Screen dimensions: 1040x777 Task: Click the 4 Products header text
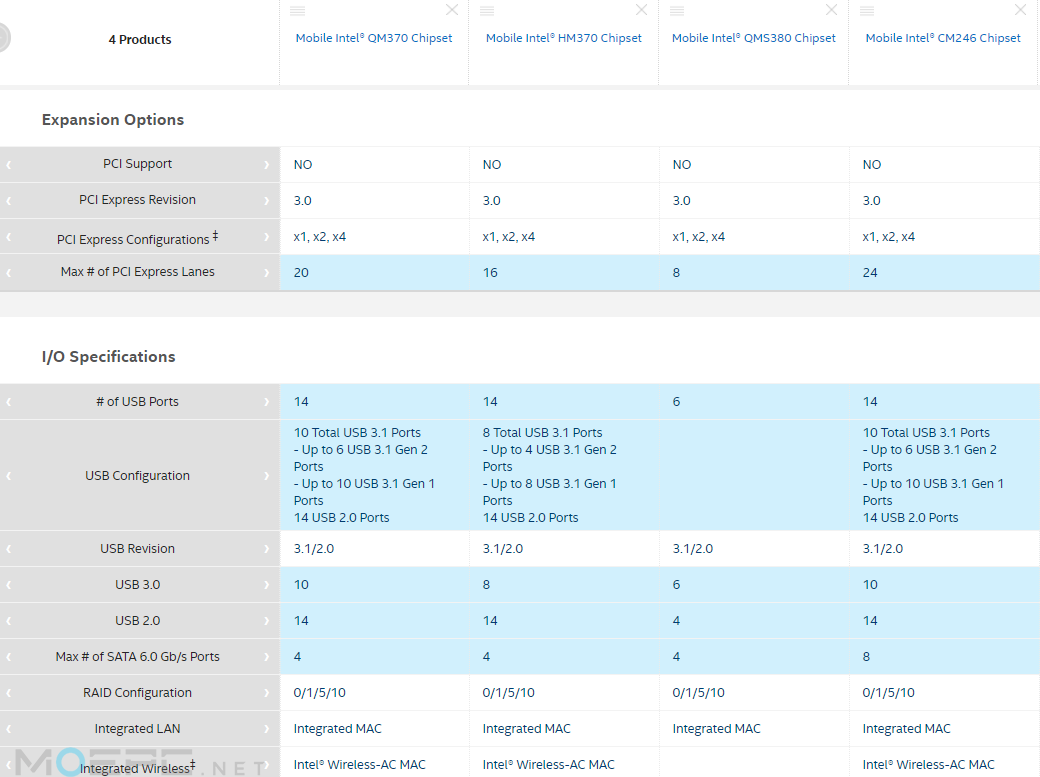(x=140, y=40)
